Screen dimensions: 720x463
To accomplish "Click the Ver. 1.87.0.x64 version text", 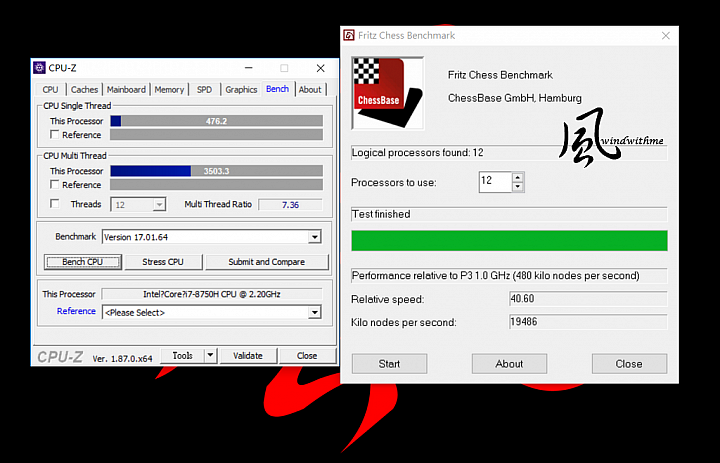I will 122,359.
